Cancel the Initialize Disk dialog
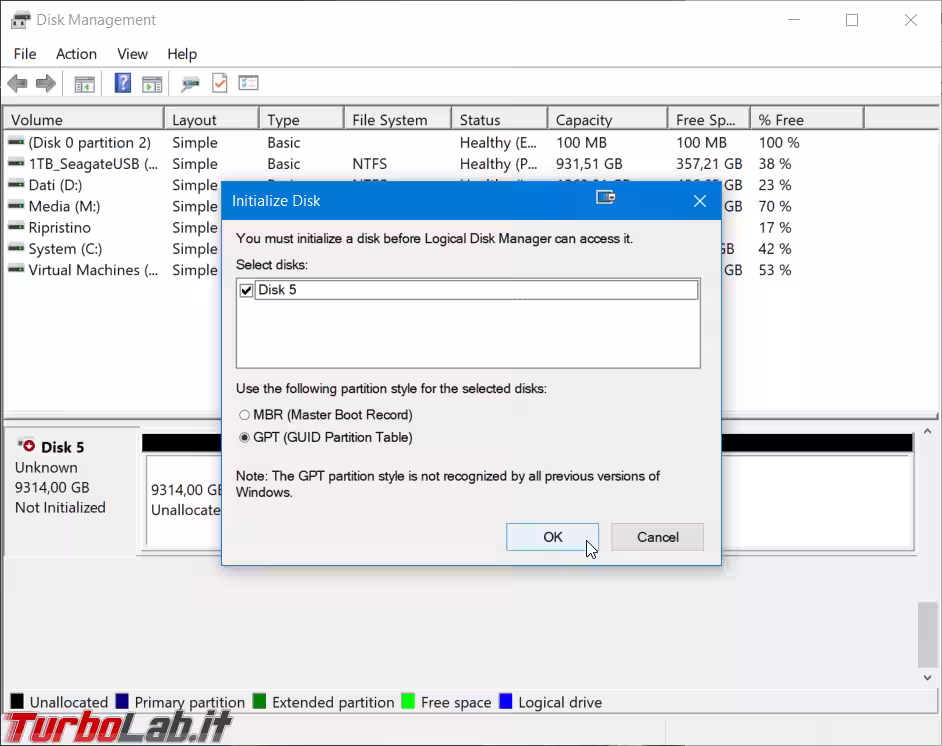942x746 pixels. tap(657, 537)
